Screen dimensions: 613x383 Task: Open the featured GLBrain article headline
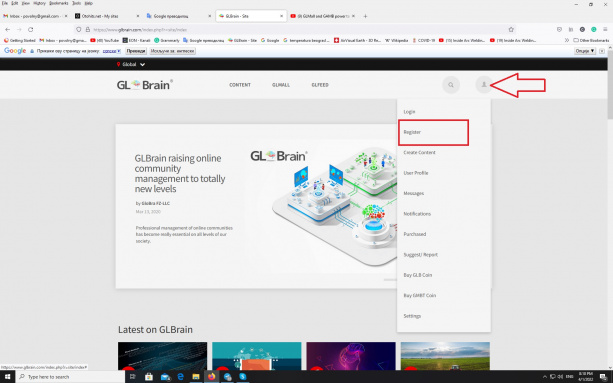180,174
